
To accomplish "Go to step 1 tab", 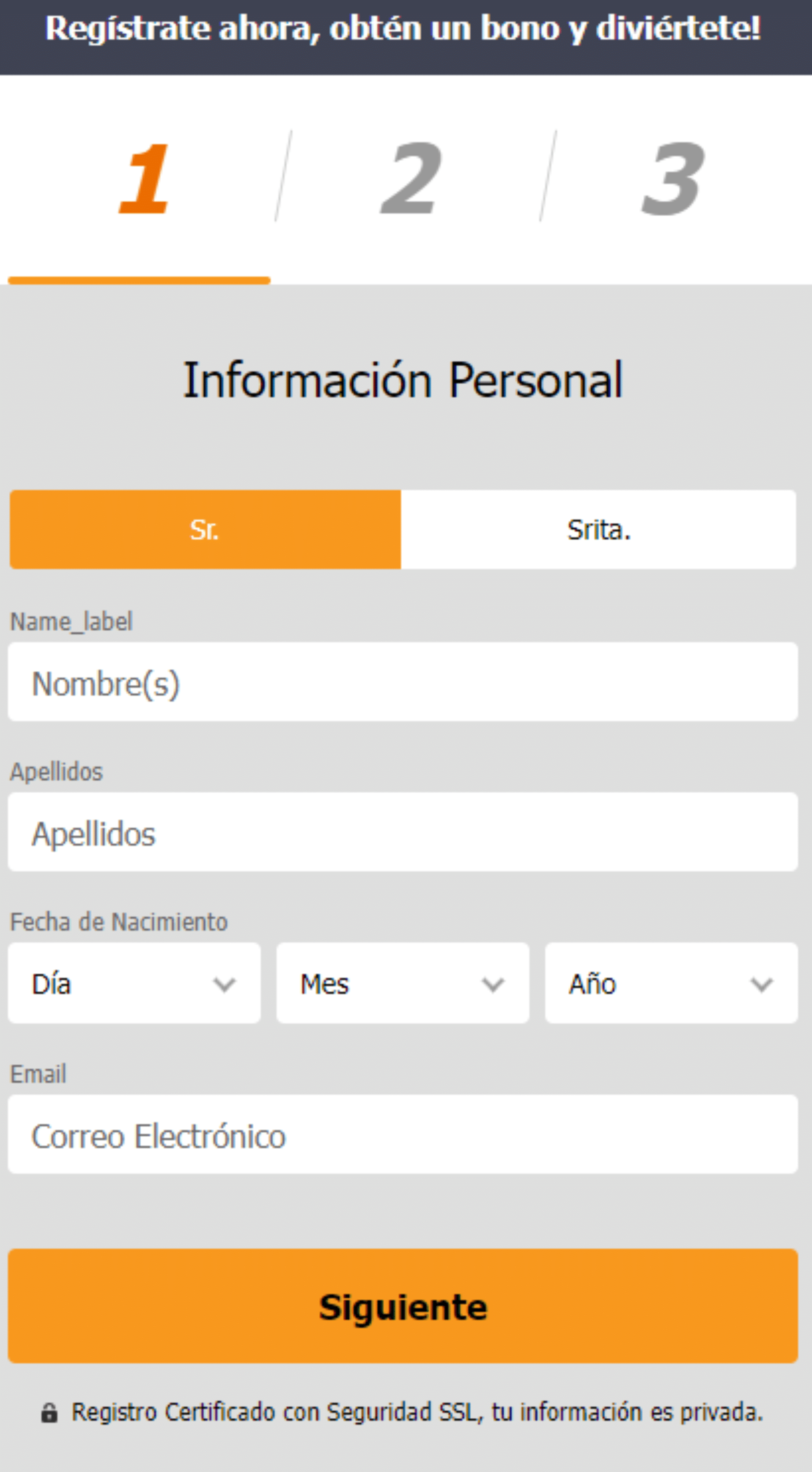I will (143, 178).
